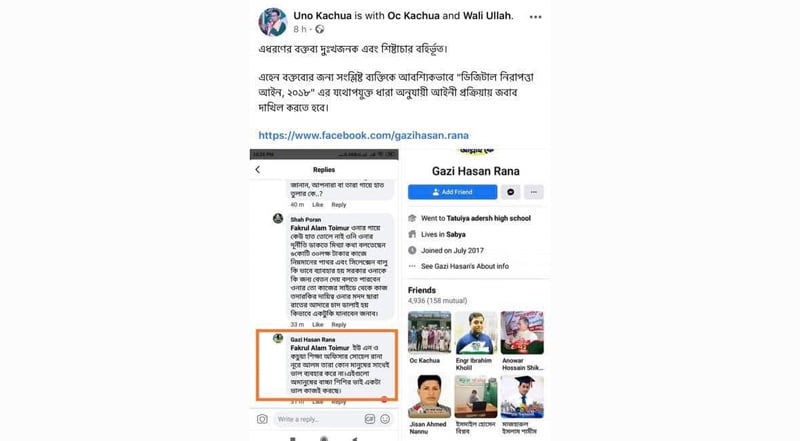800x441 pixels.
Task: Open more options beside Messenger button
Action: point(534,192)
